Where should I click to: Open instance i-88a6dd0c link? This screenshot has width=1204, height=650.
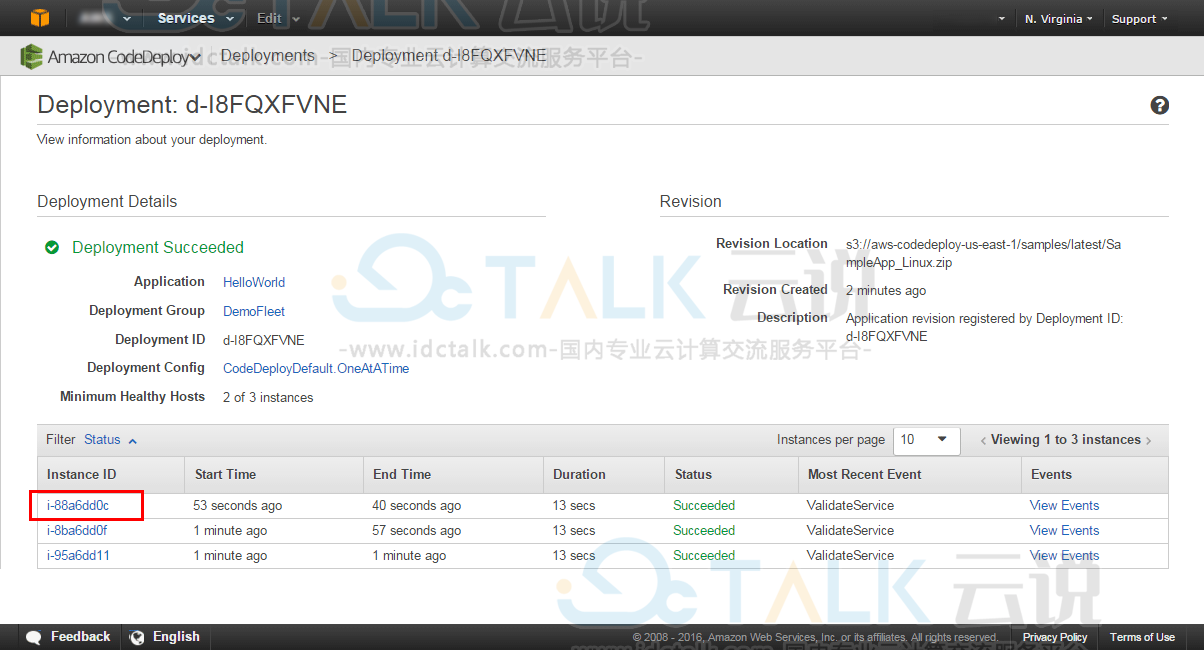[x=78, y=506]
